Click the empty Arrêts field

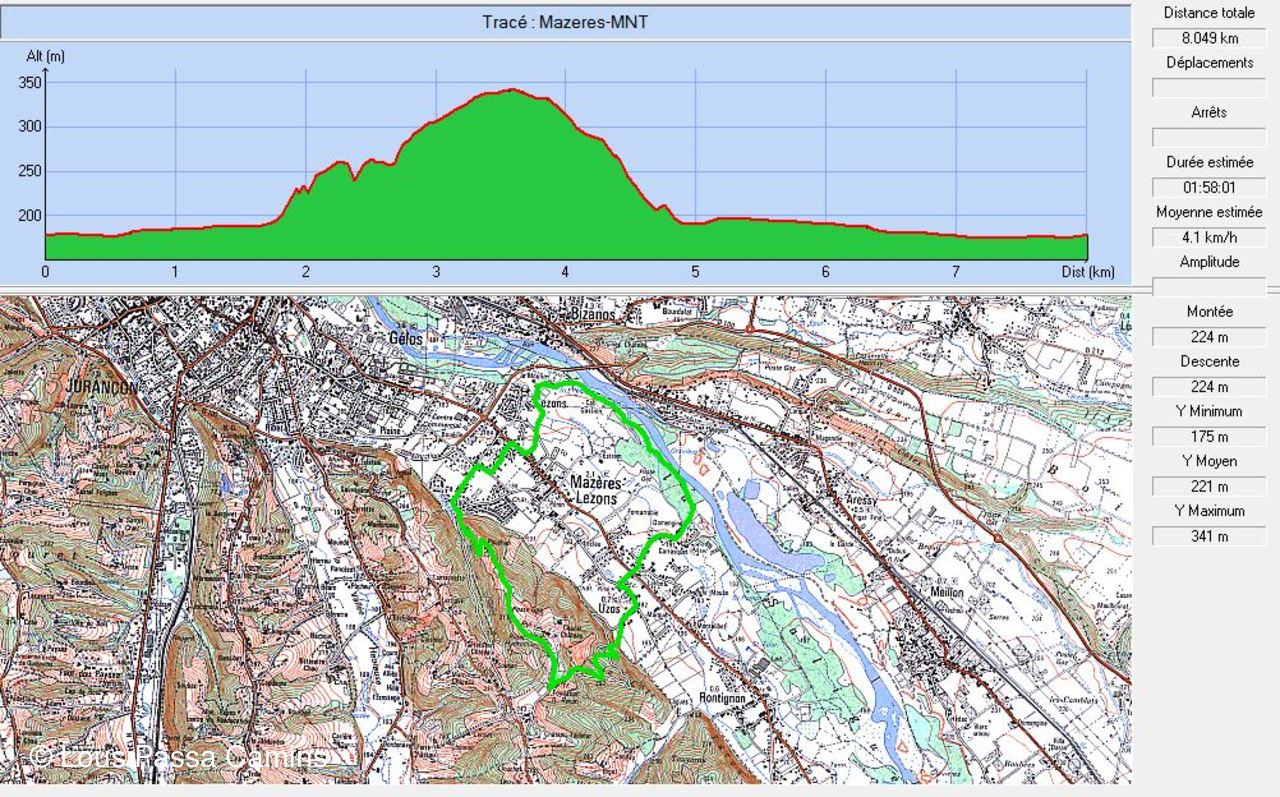1208,138
